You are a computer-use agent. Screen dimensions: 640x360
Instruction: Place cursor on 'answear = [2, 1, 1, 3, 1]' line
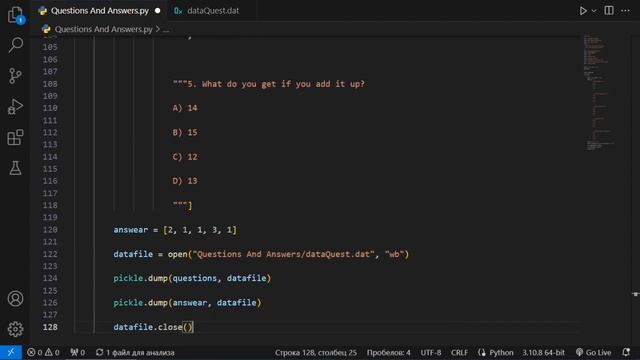[x=175, y=230]
